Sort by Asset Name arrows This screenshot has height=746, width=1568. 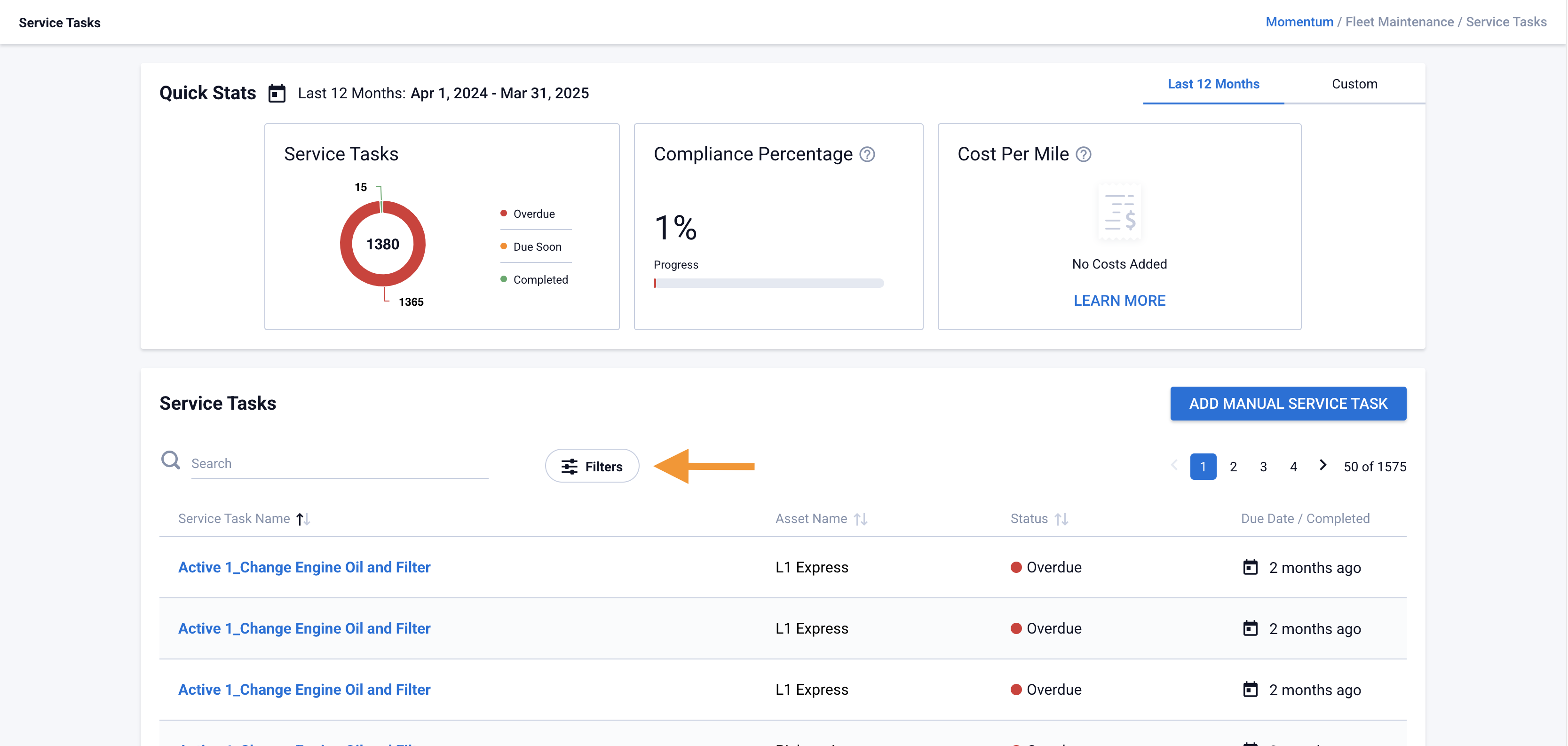point(860,519)
